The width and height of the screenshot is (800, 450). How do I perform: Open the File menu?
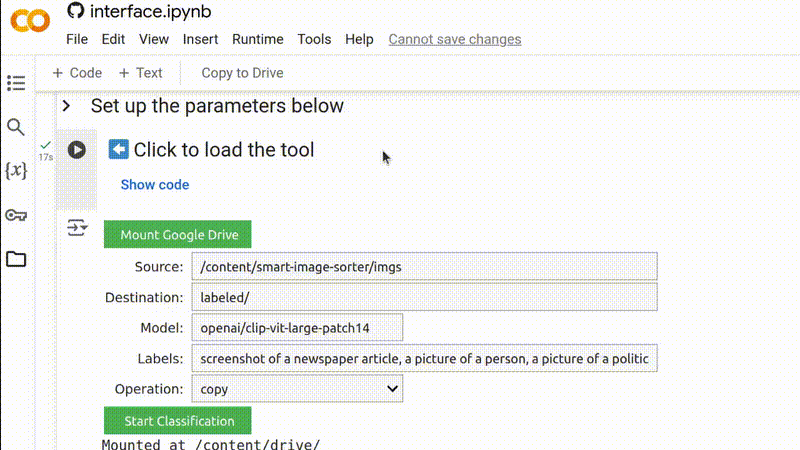click(x=77, y=39)
